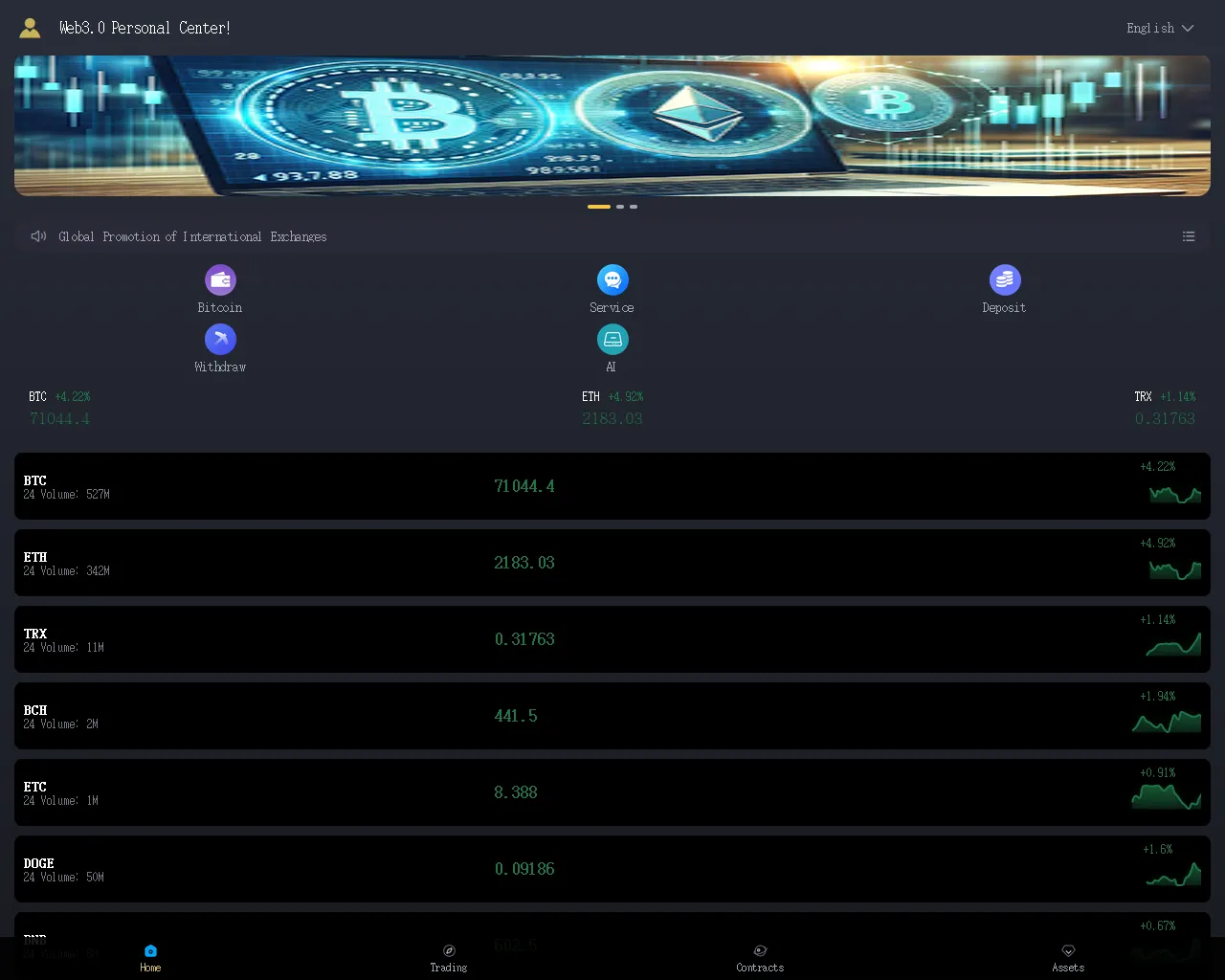The width and height of the screenshot is (1225, 980).
Task: Select the first banner carousel indicator
Action: pos(599,207)
